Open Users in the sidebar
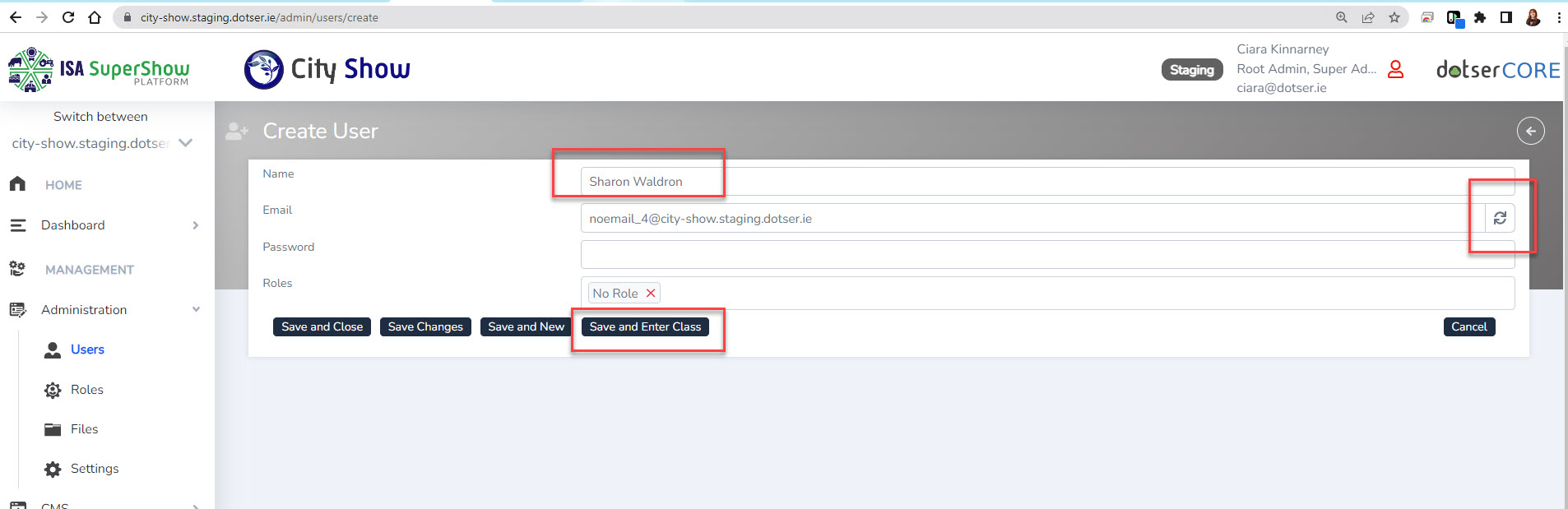1568x509 pixels. coord(87,349)
